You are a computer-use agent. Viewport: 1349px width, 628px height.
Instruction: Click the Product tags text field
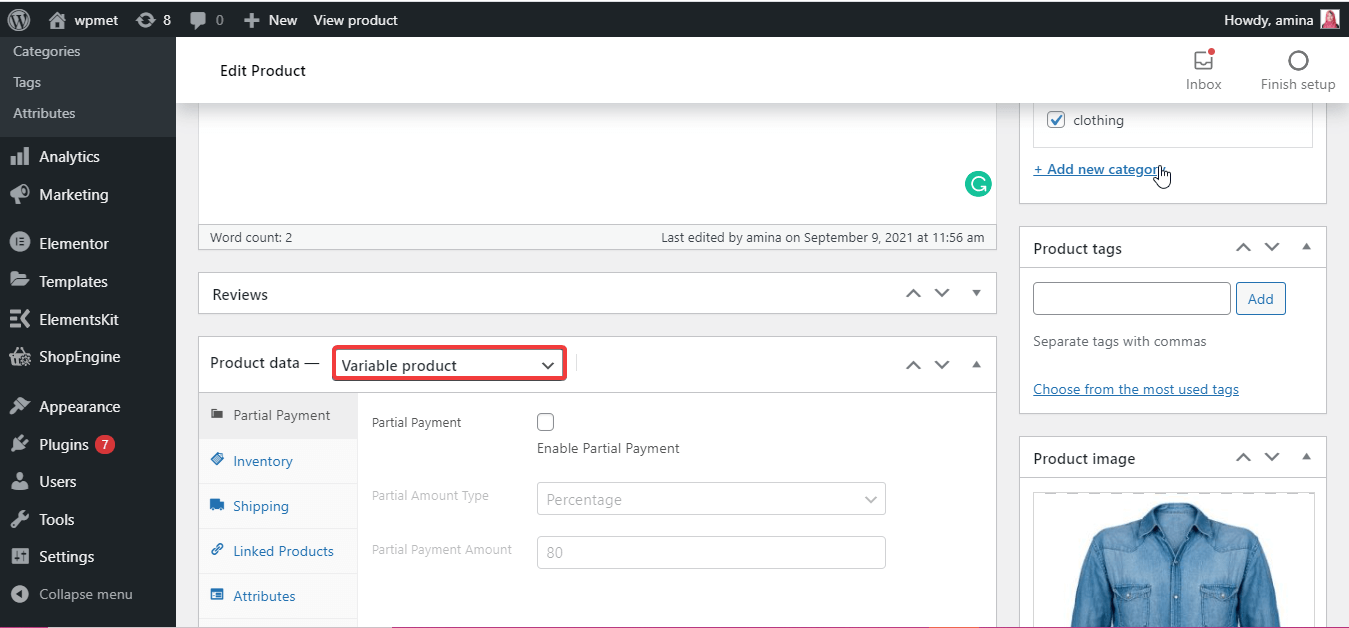click(x=1131, y=299)
